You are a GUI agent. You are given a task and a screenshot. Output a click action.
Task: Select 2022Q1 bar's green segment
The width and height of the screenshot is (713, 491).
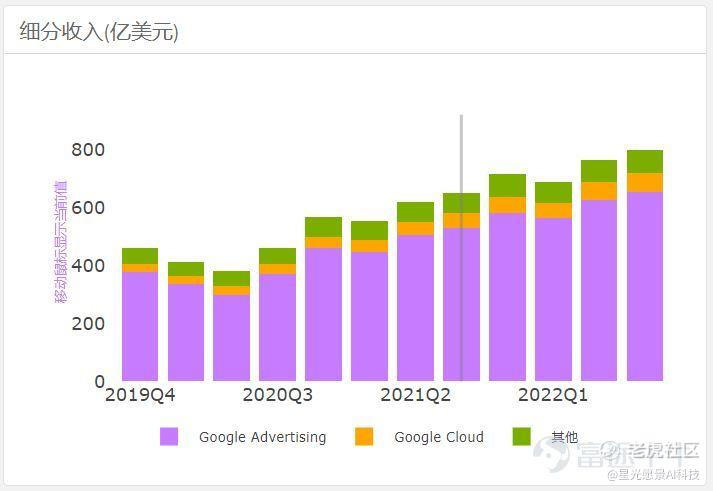pos(553,193)
